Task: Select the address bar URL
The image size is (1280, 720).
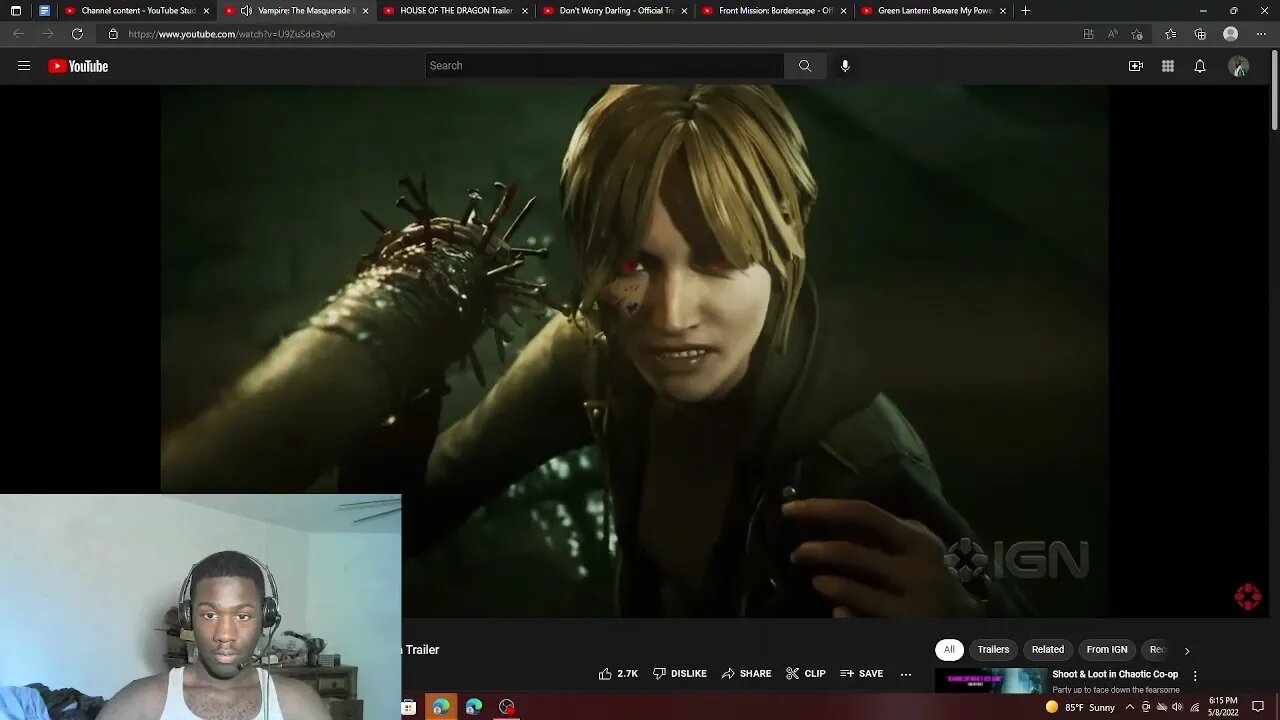Action: tap(232, 34)
